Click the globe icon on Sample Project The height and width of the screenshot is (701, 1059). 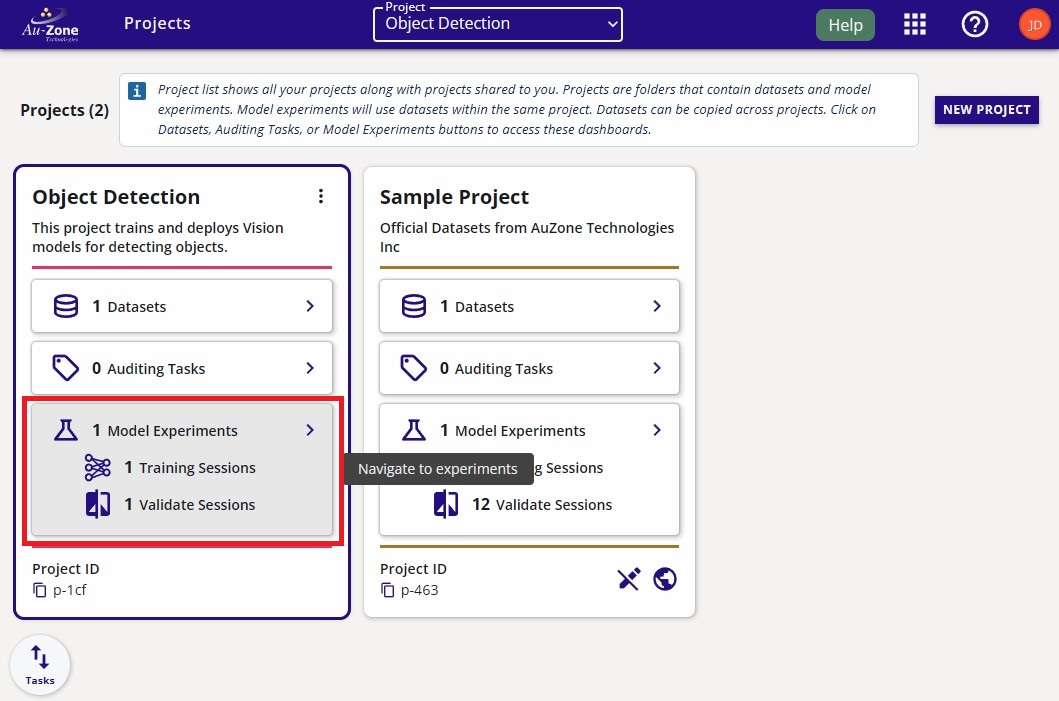click(x=665, y=579)
